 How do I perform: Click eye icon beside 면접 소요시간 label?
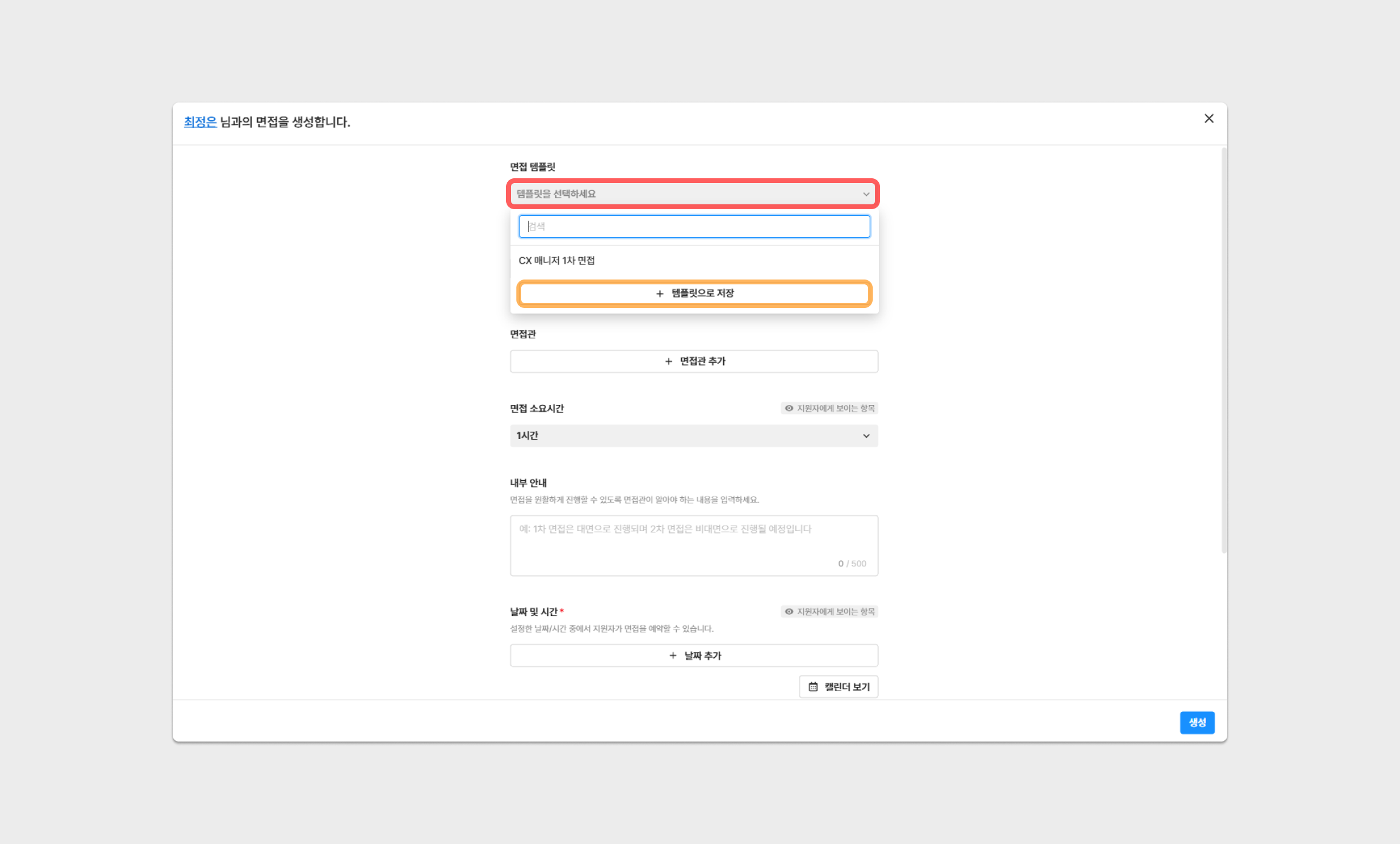click(789, 409)
